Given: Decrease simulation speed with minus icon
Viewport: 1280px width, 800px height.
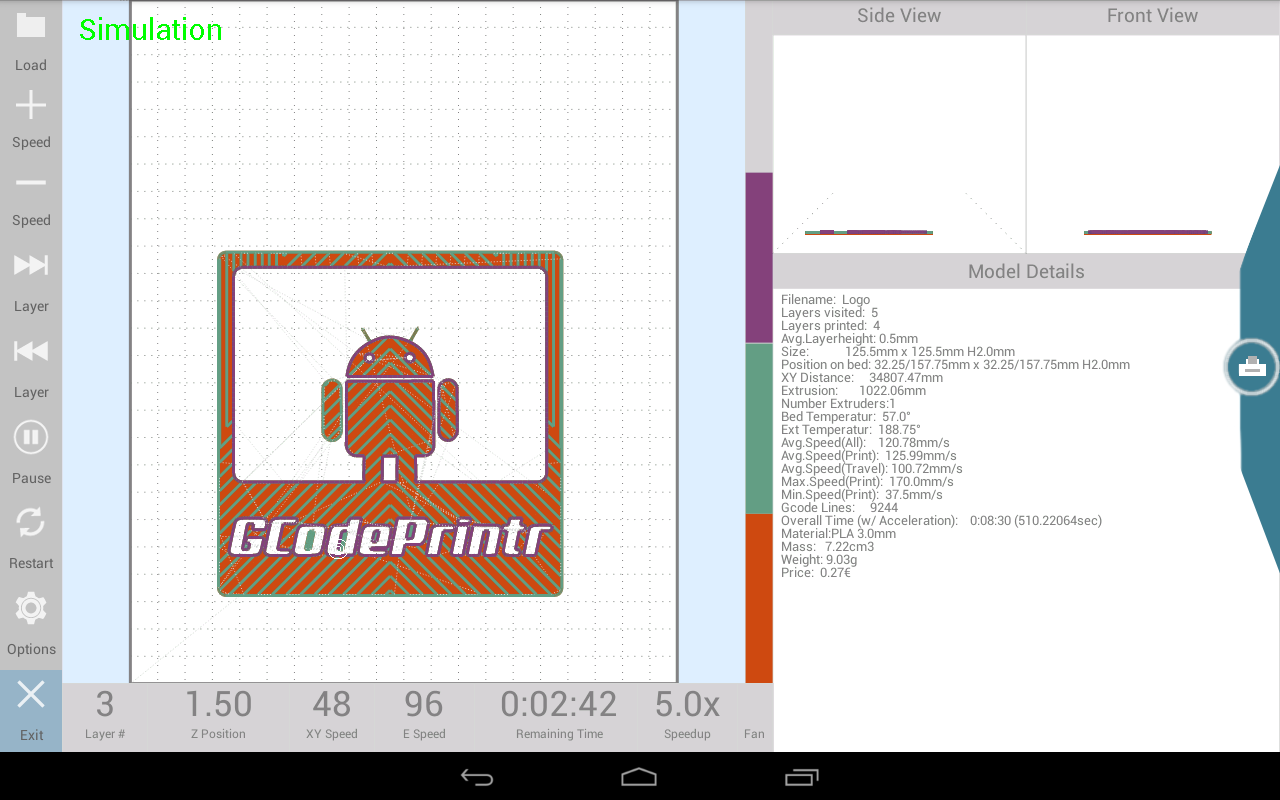Looking at the screenshot, I should click(30, 183).
